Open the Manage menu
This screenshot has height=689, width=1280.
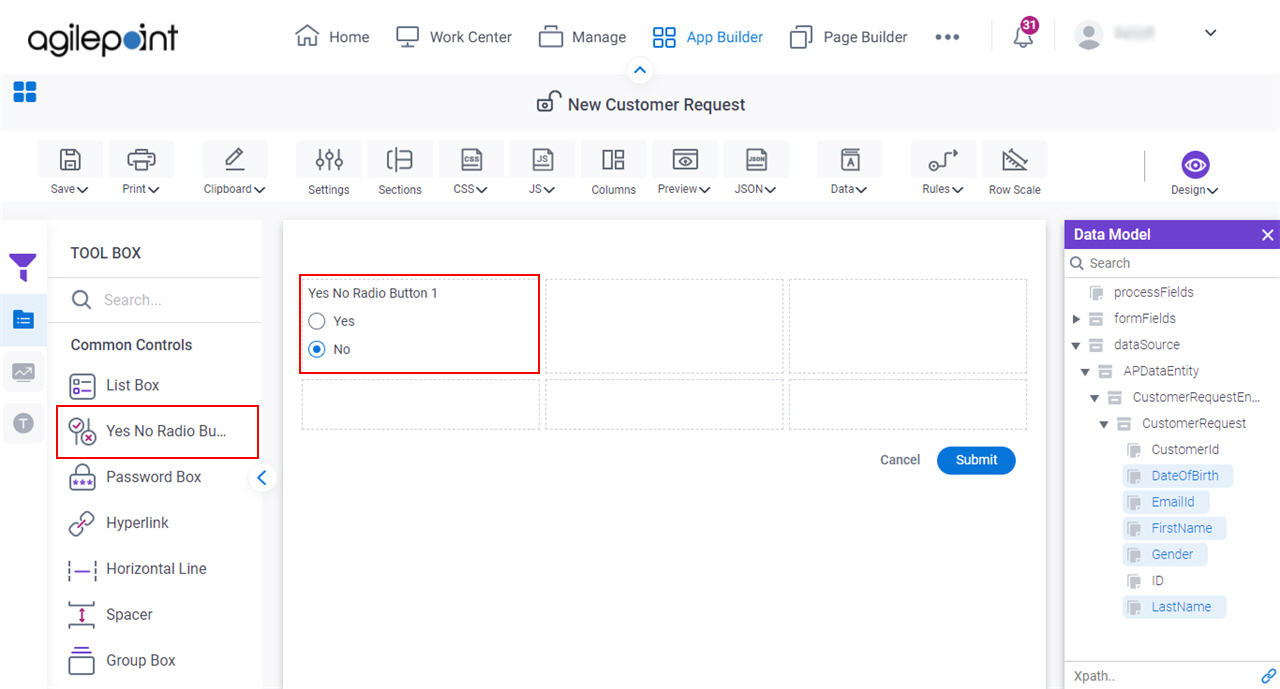tap(582, 37)
